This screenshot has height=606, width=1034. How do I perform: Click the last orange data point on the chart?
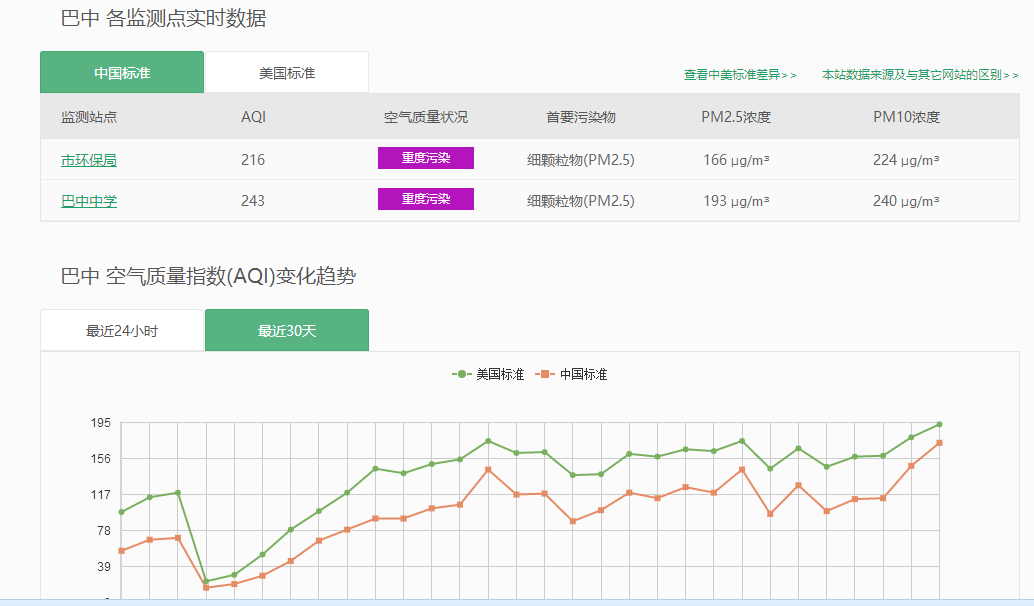pyautogui.click(x=939, y=443)
